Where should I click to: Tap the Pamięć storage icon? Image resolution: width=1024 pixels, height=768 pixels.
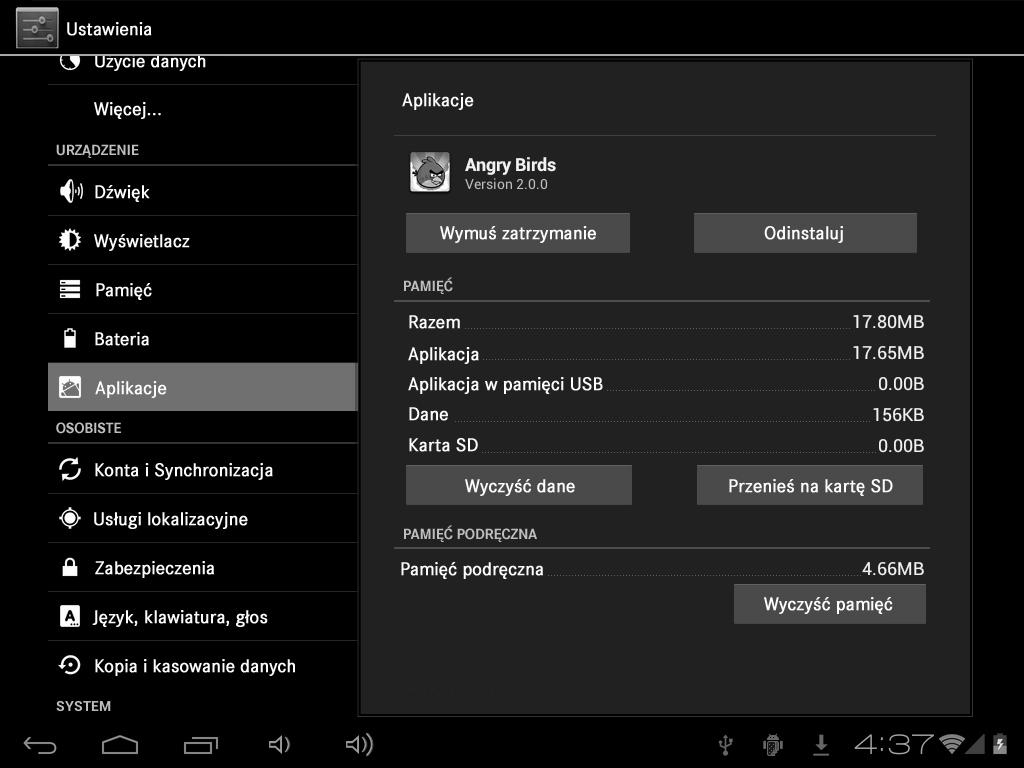coord(70,289)
